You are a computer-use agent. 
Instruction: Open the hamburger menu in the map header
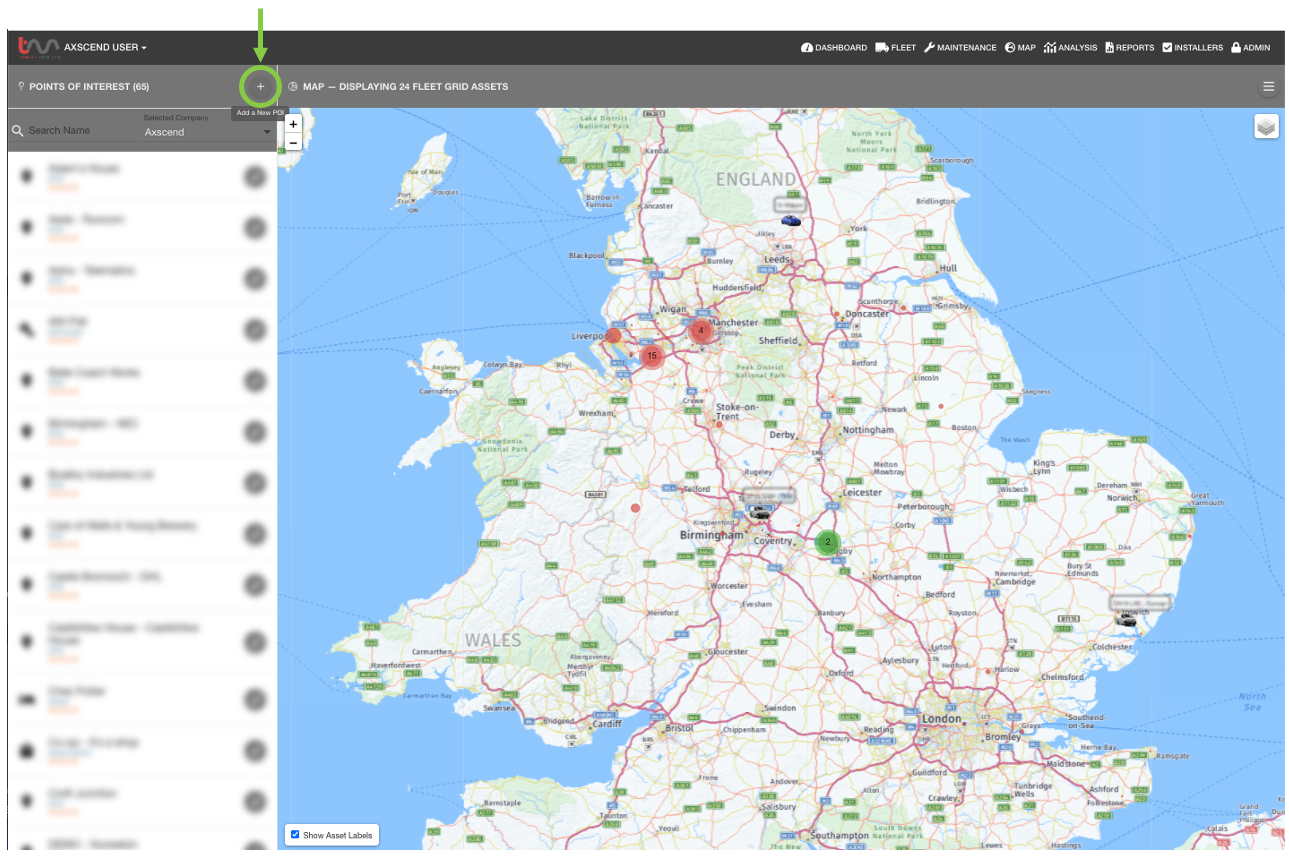click(1268, 87)
